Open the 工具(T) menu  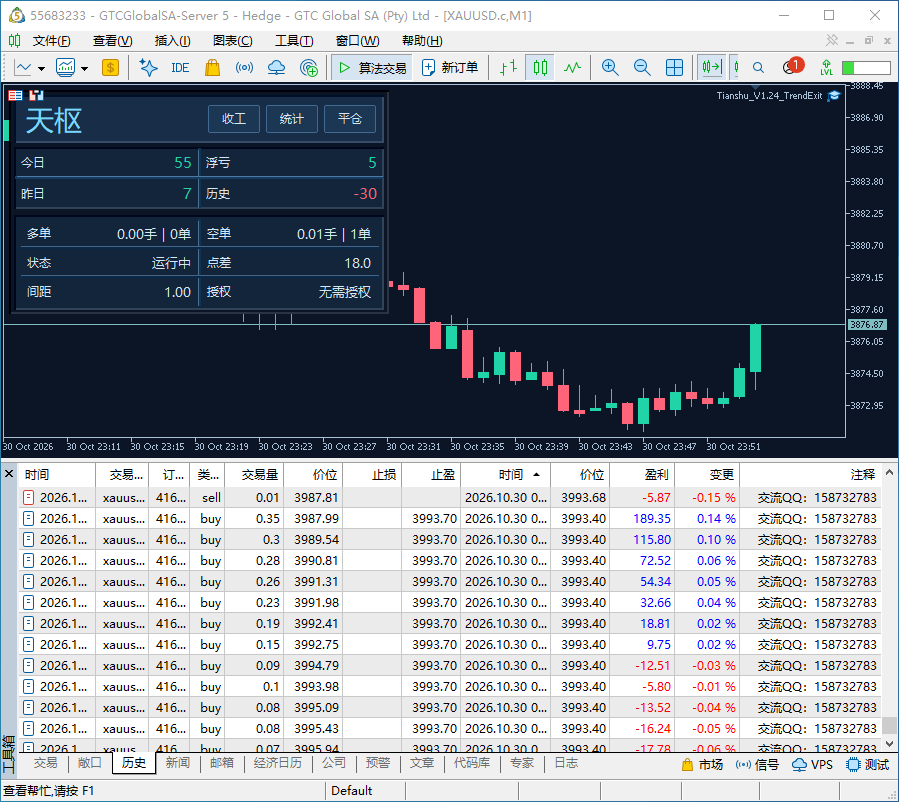click(x=294, y=41)
